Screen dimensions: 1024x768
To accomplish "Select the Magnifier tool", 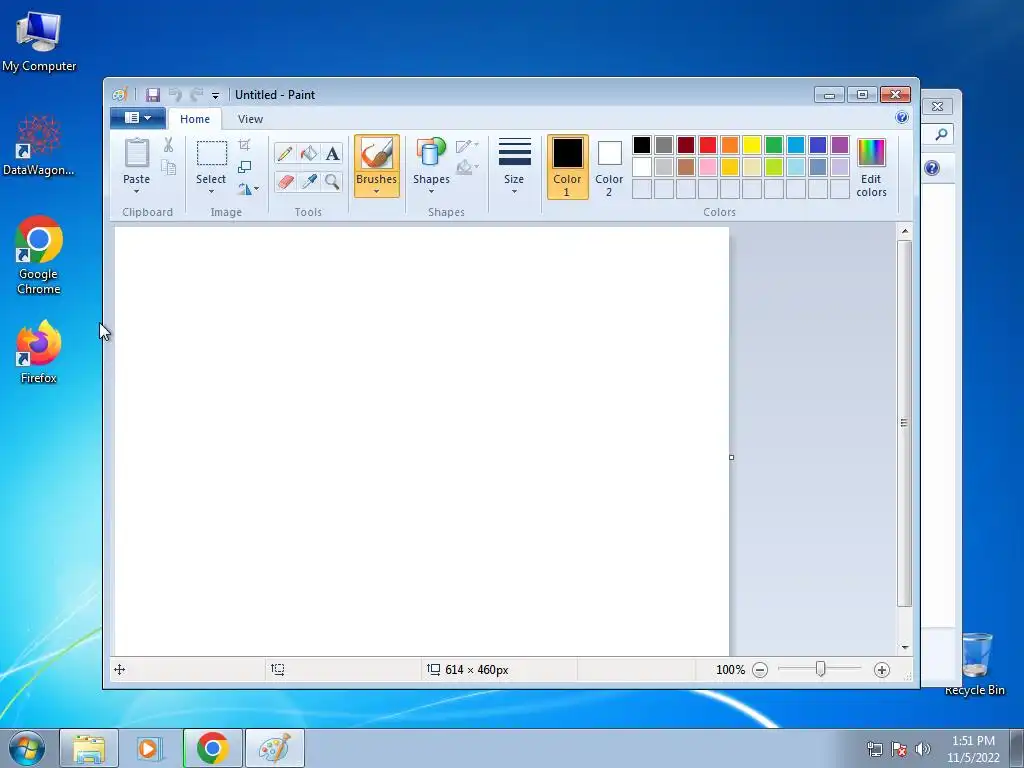I will (332, 182).
